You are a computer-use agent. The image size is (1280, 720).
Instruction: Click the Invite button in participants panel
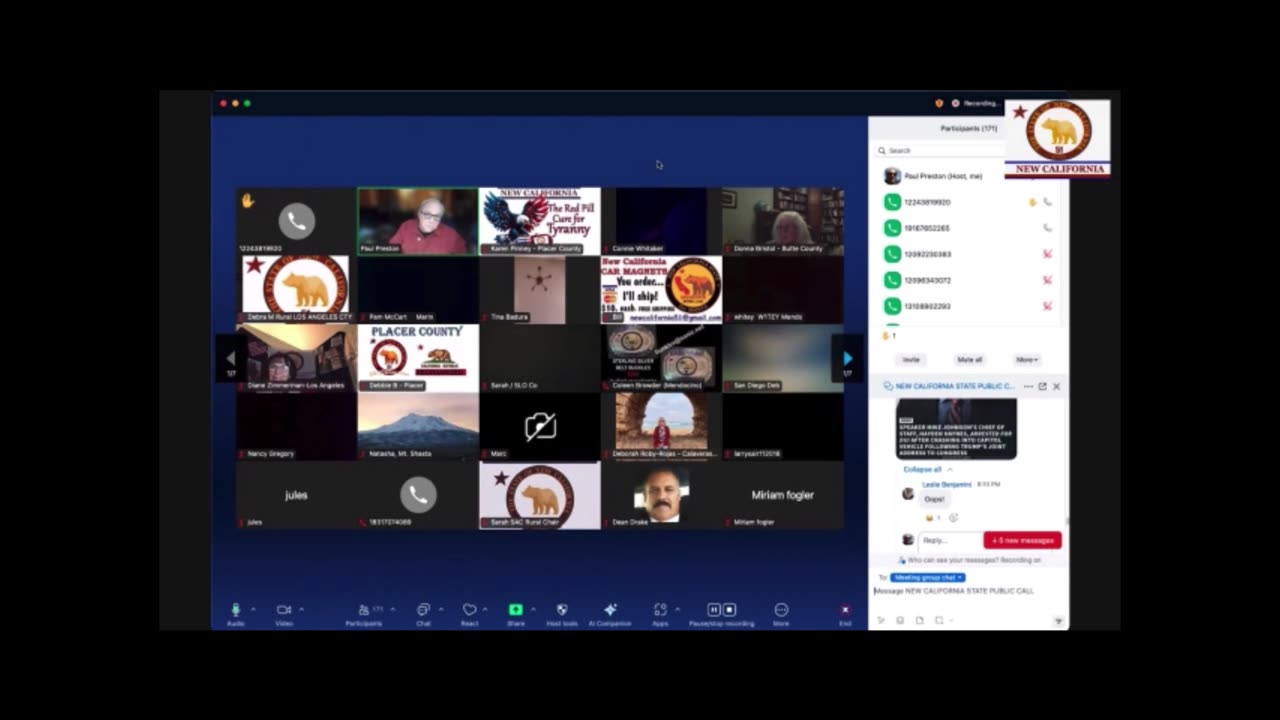tap(911, 359)
